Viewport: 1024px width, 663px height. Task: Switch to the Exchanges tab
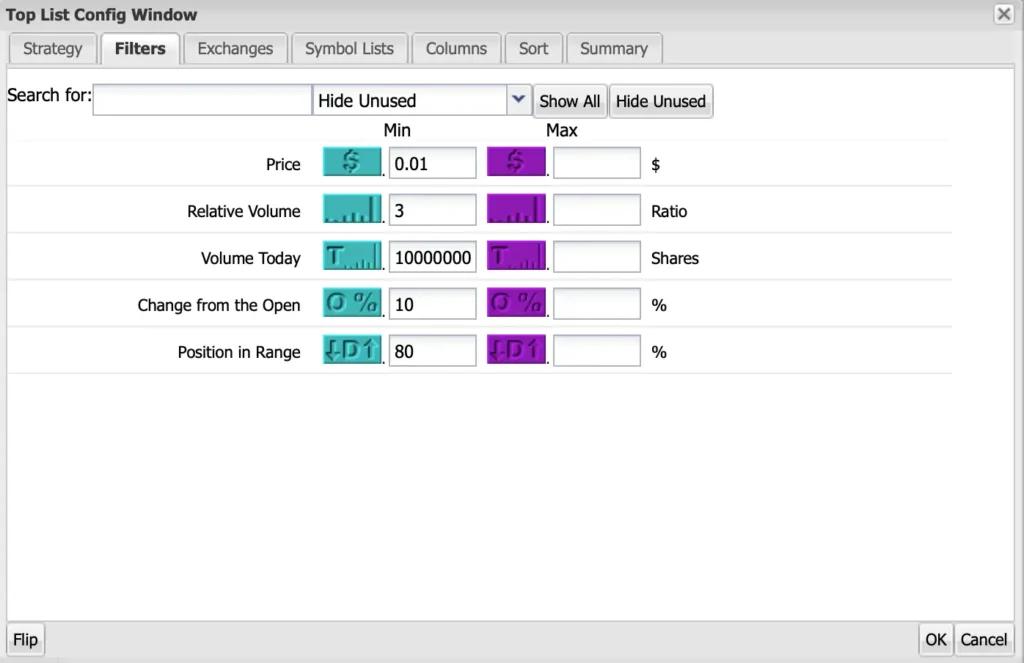[235, 48]
